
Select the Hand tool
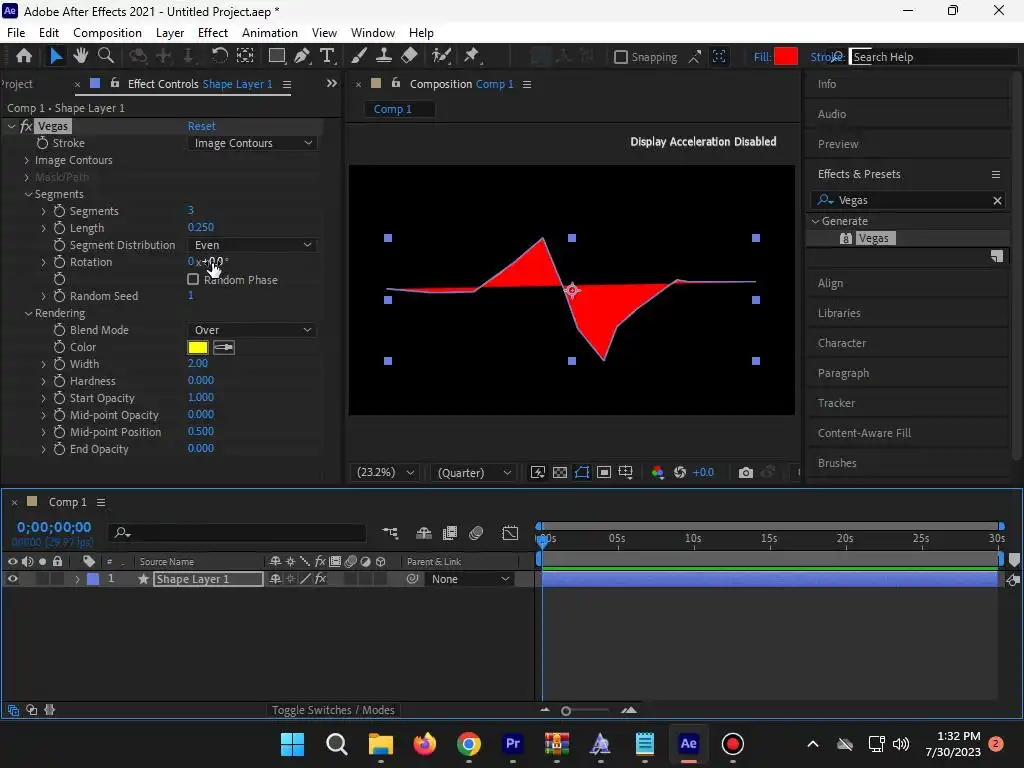80,56
